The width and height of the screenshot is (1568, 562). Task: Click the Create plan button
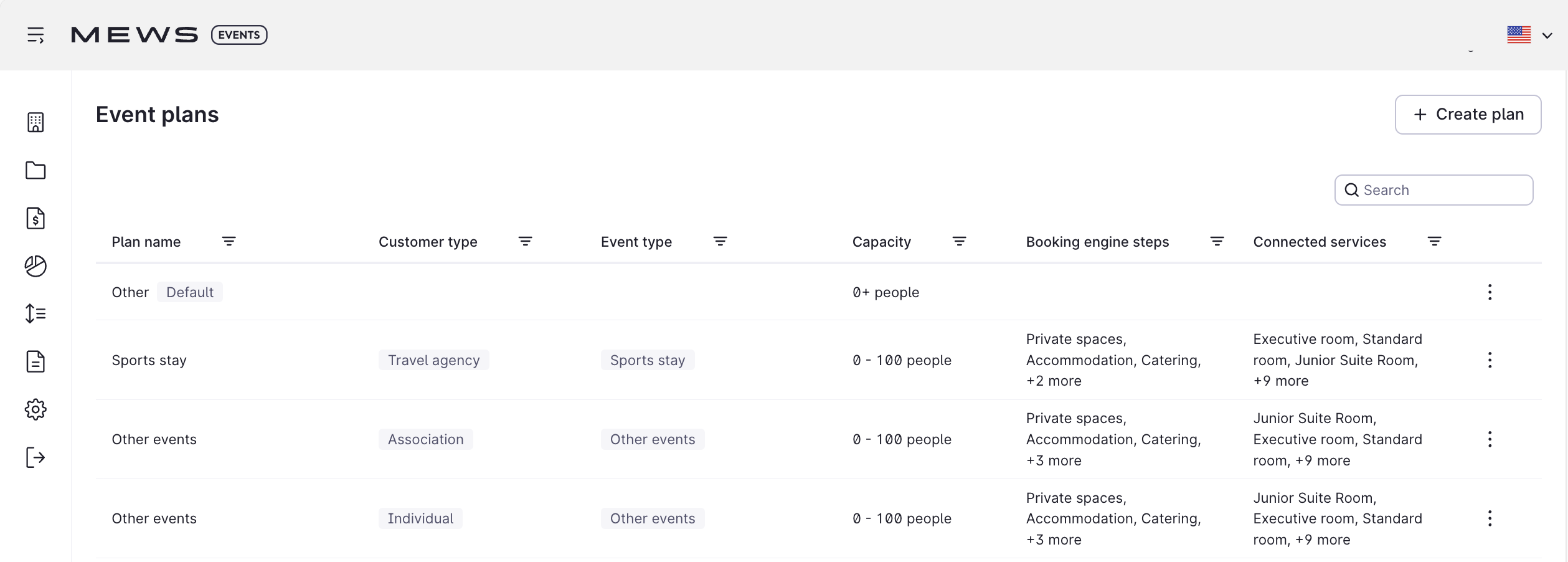pyautogui.click(x=1468, y=115)
